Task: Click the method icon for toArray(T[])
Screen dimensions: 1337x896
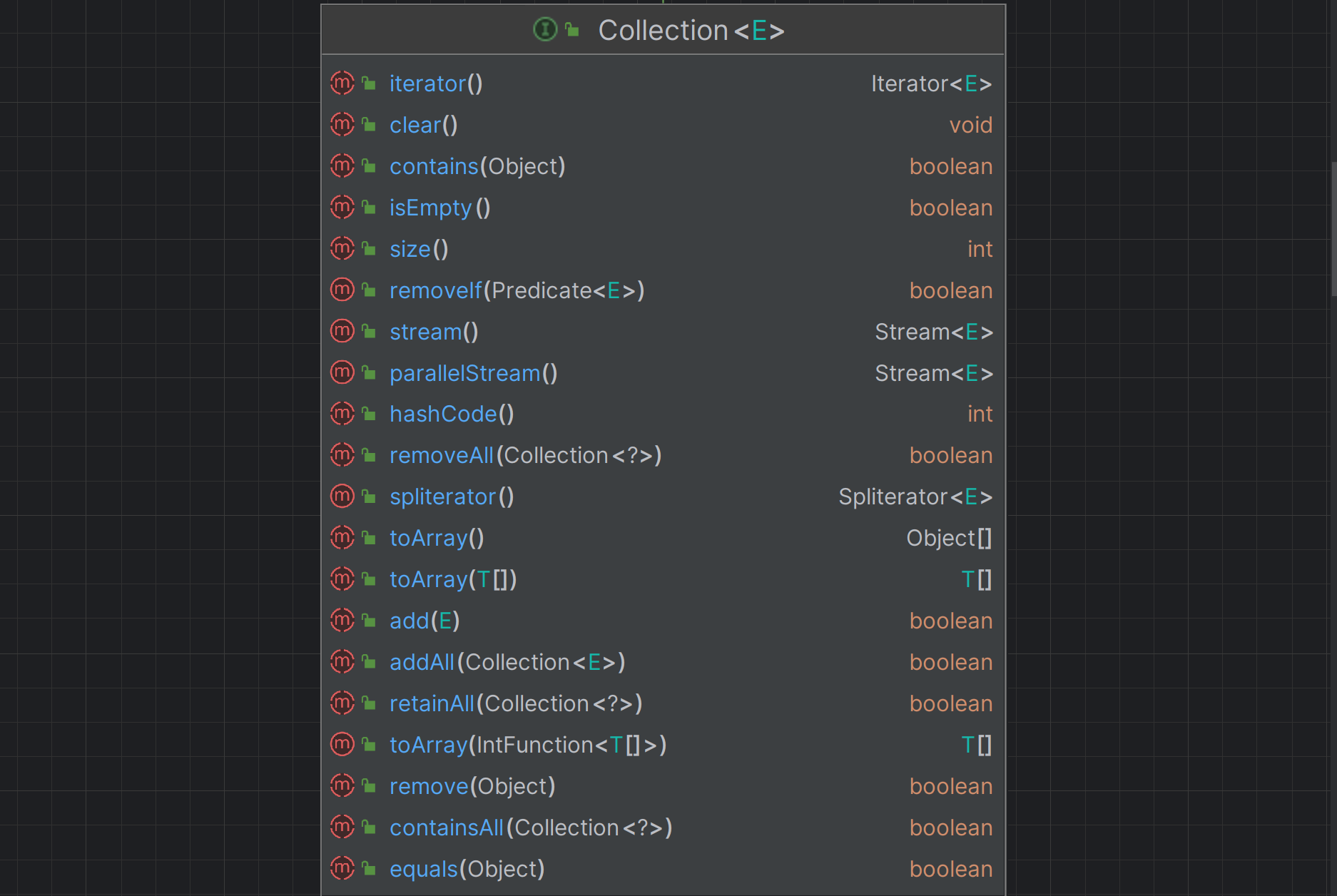Action: 342,579
